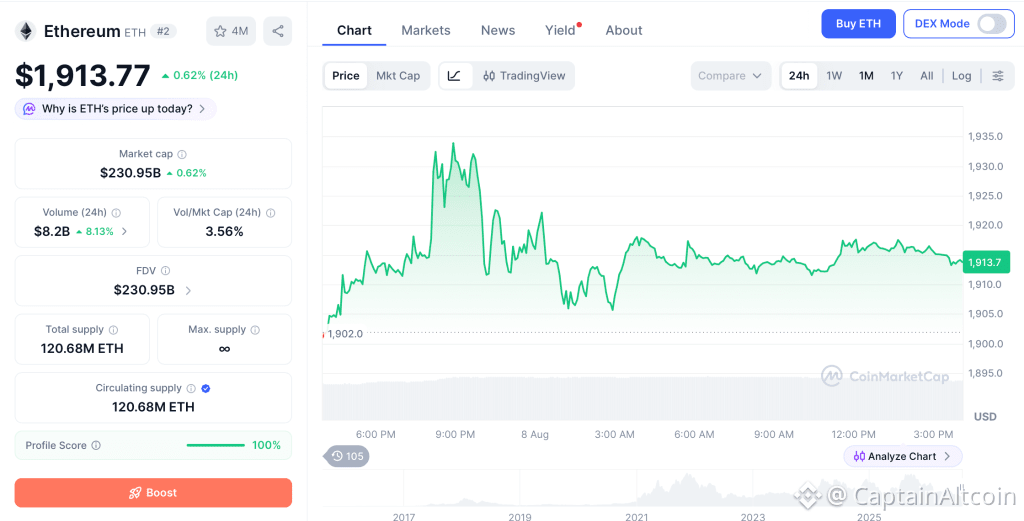This screenshot has height=521, width=1024.
Task: Select the 1W time range
Action: pyautogui.click(x=834, y=76)
